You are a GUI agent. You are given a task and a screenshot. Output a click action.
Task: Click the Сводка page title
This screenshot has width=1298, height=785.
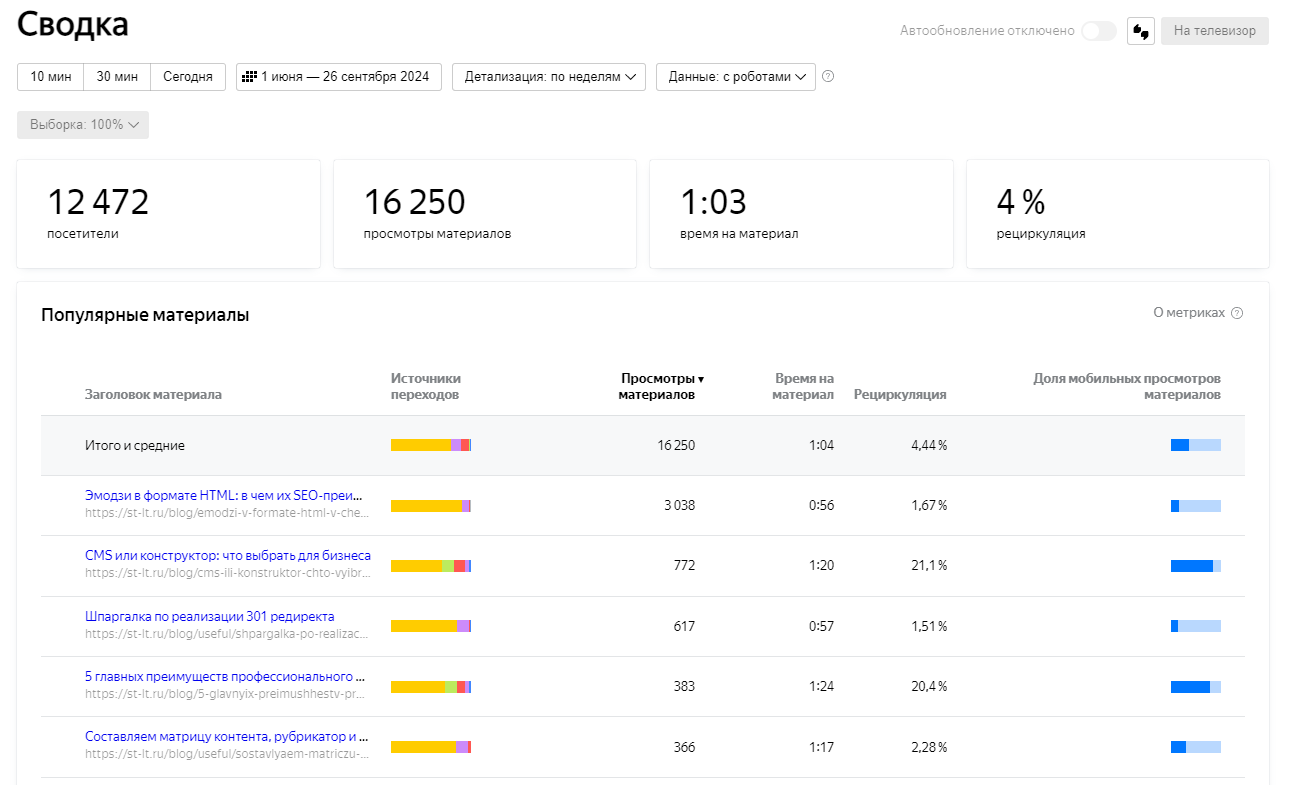click(x=73, y=25)
